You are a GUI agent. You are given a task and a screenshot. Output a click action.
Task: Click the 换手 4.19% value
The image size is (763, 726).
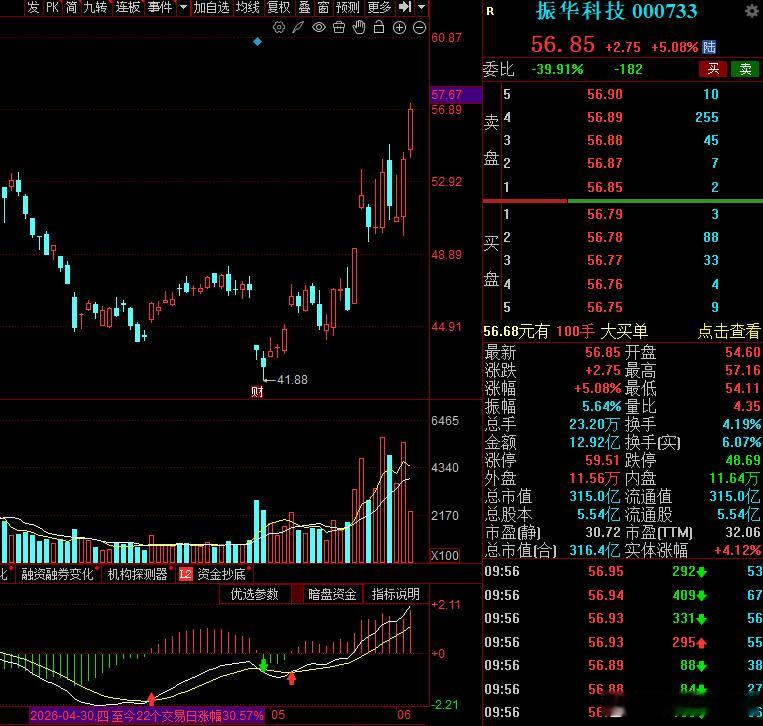742,424
